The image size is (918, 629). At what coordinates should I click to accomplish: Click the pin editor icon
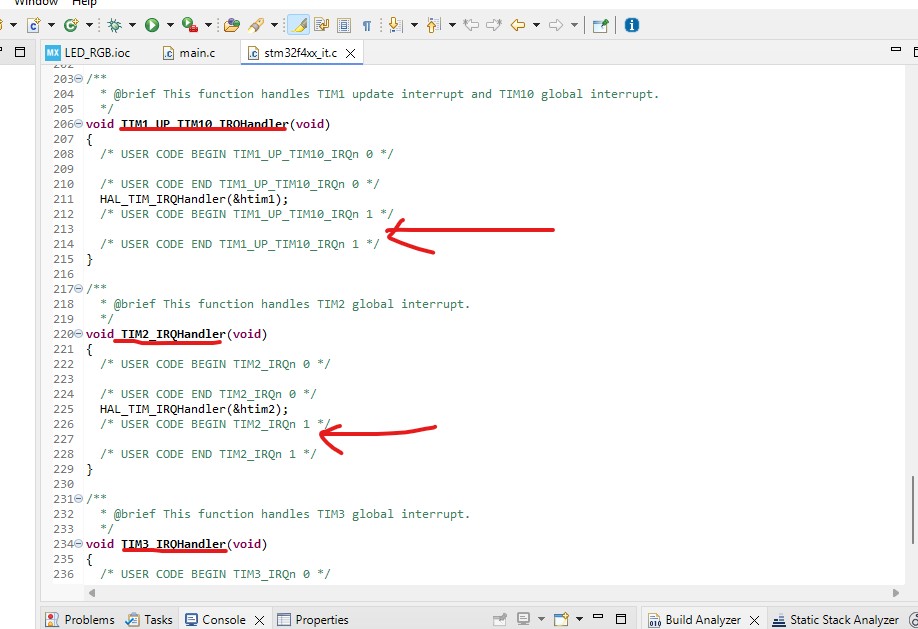[x=601, y=25]
